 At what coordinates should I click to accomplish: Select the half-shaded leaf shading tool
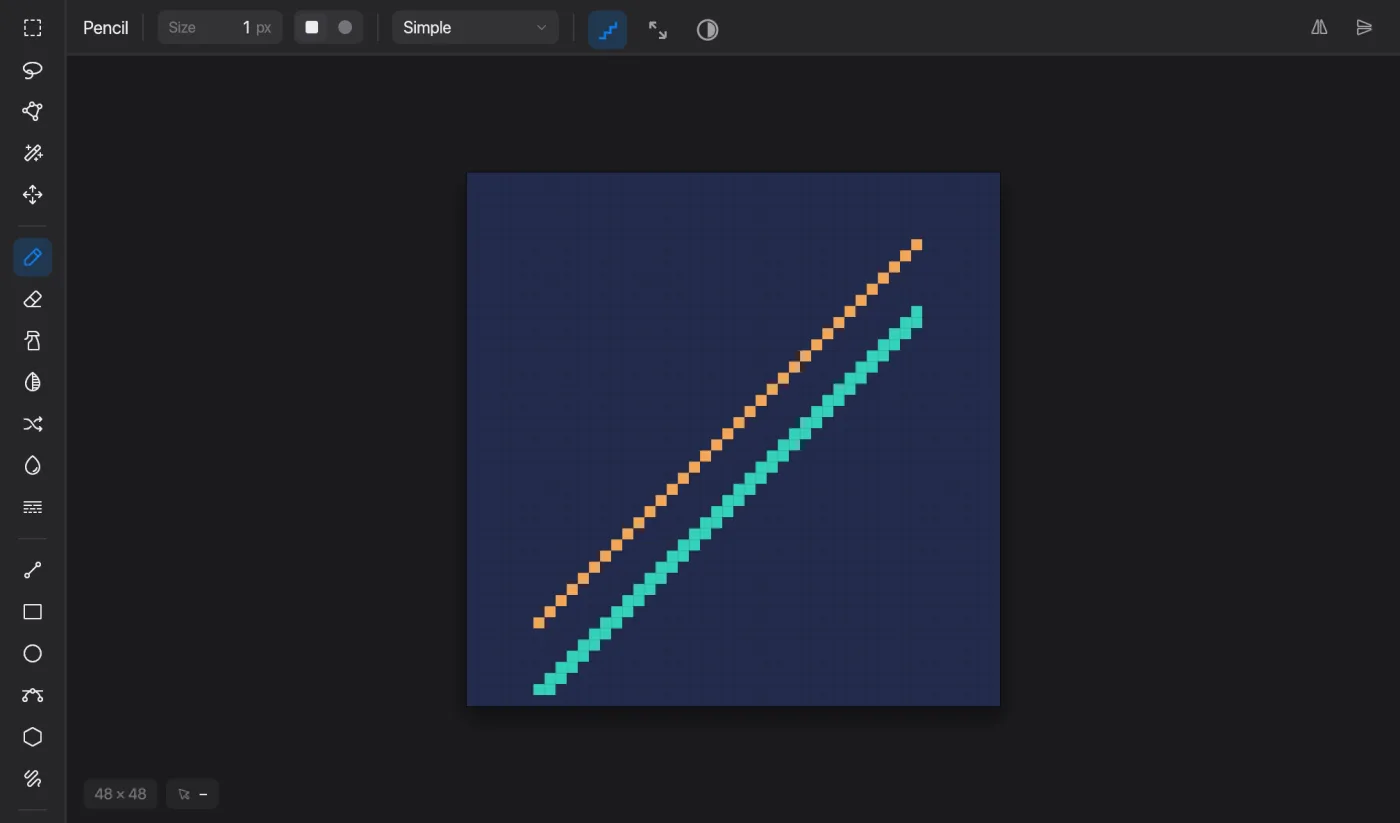[33, 382]
